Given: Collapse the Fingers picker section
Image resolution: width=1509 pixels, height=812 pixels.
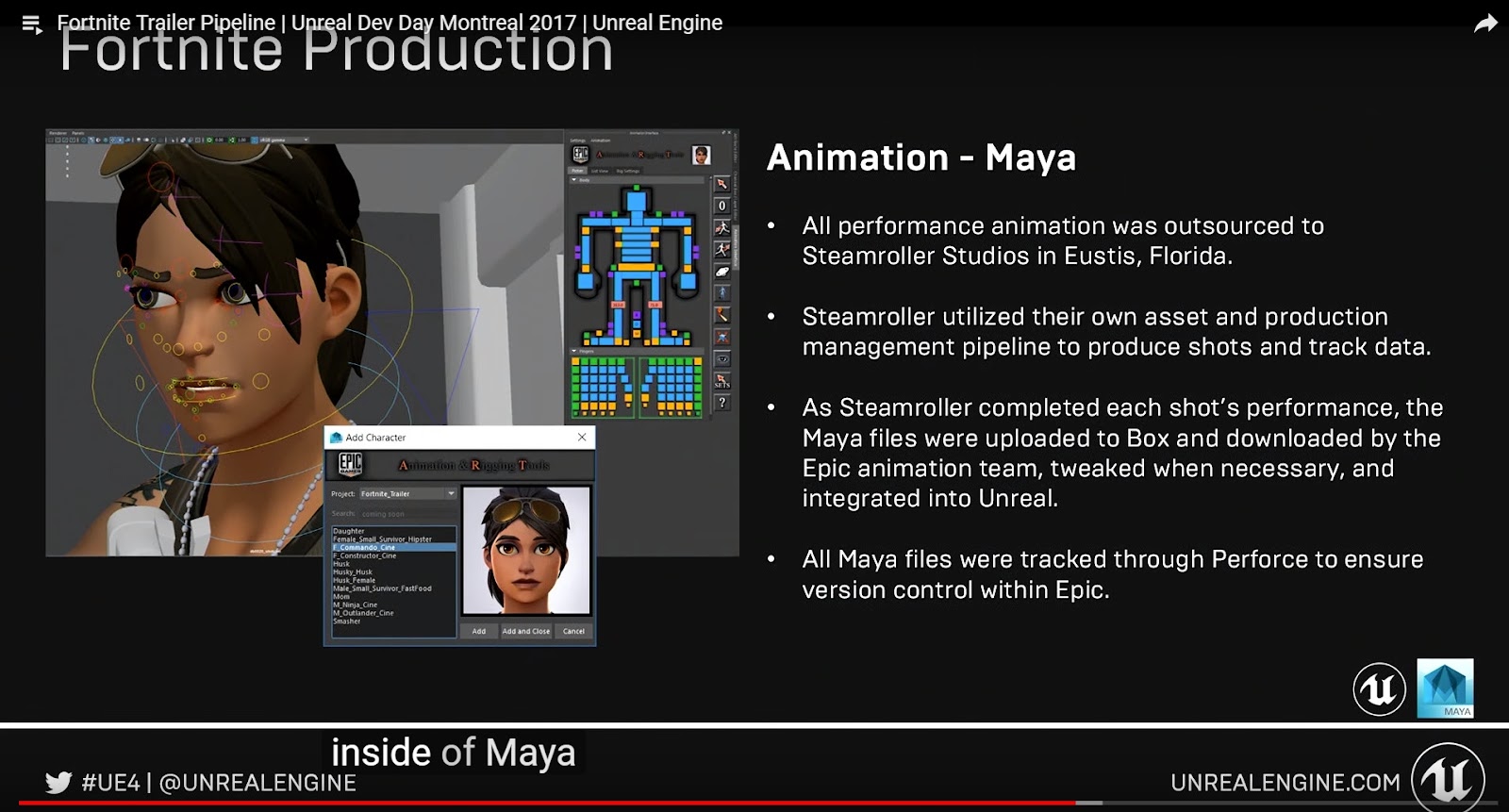Looking at the screenshot, I should tap(573, 351).
